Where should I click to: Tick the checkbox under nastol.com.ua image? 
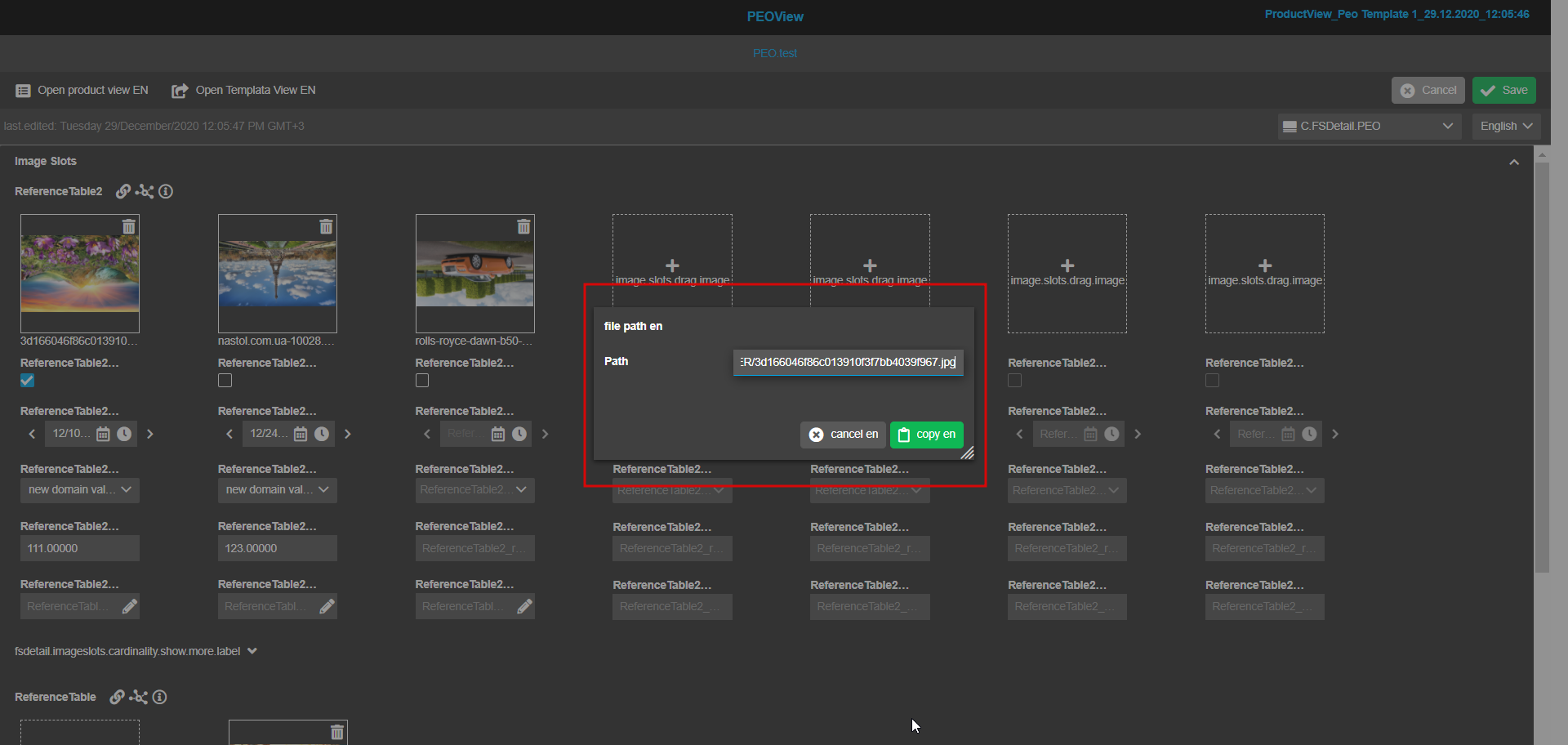[225, 381]
